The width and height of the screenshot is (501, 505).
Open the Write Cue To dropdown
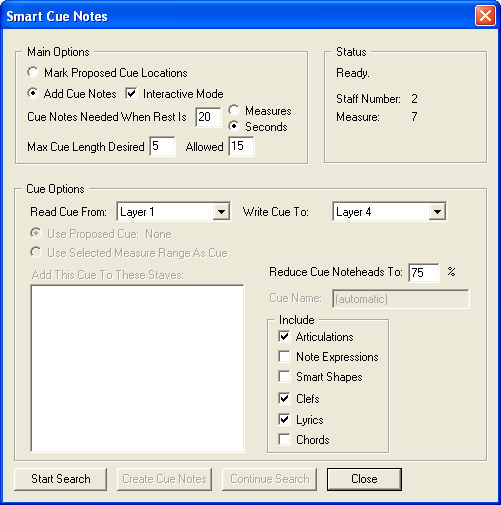389,211
